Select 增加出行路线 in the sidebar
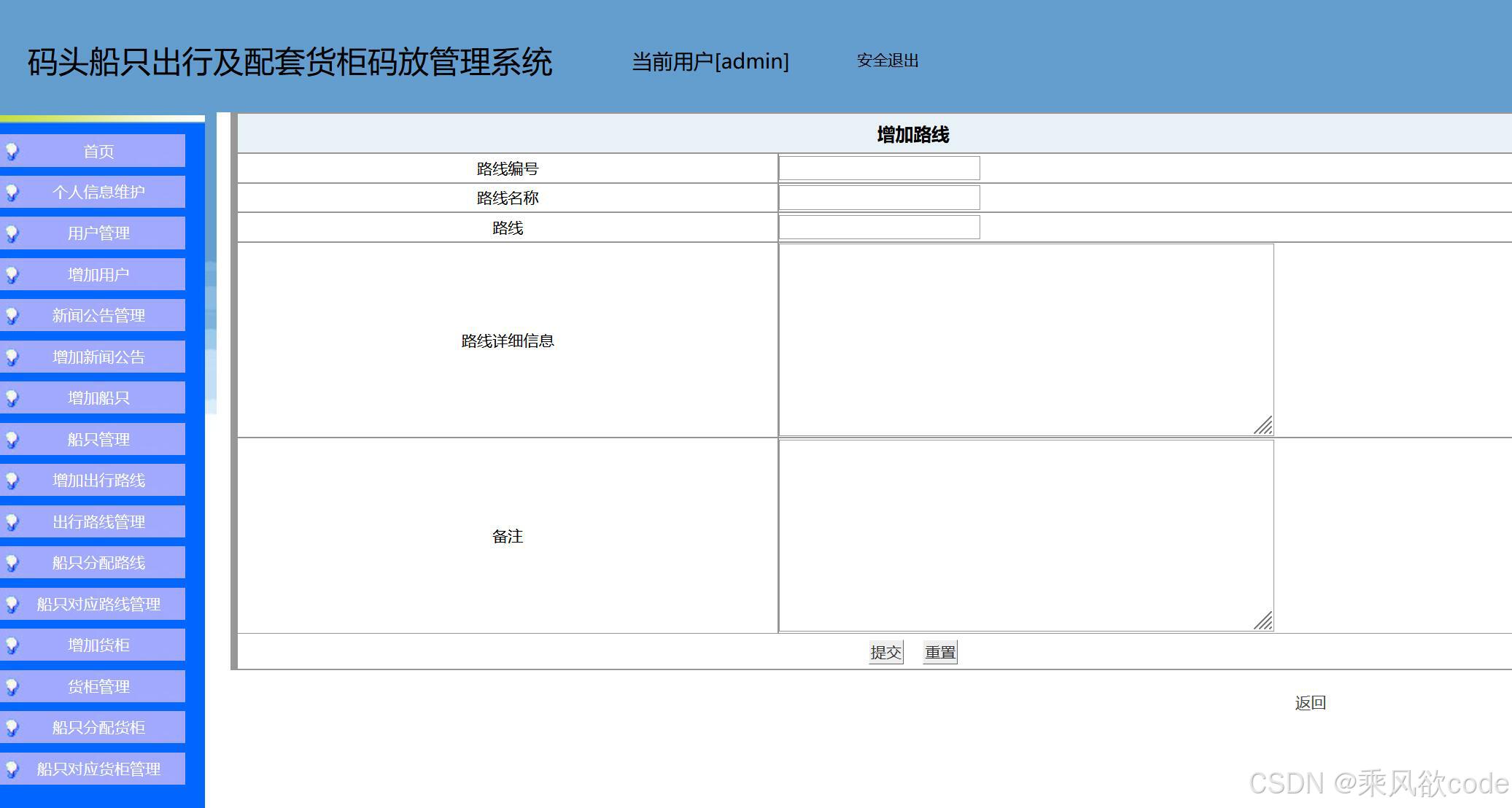The height and width of the screenshot is (808, 1512). (98, 480)
